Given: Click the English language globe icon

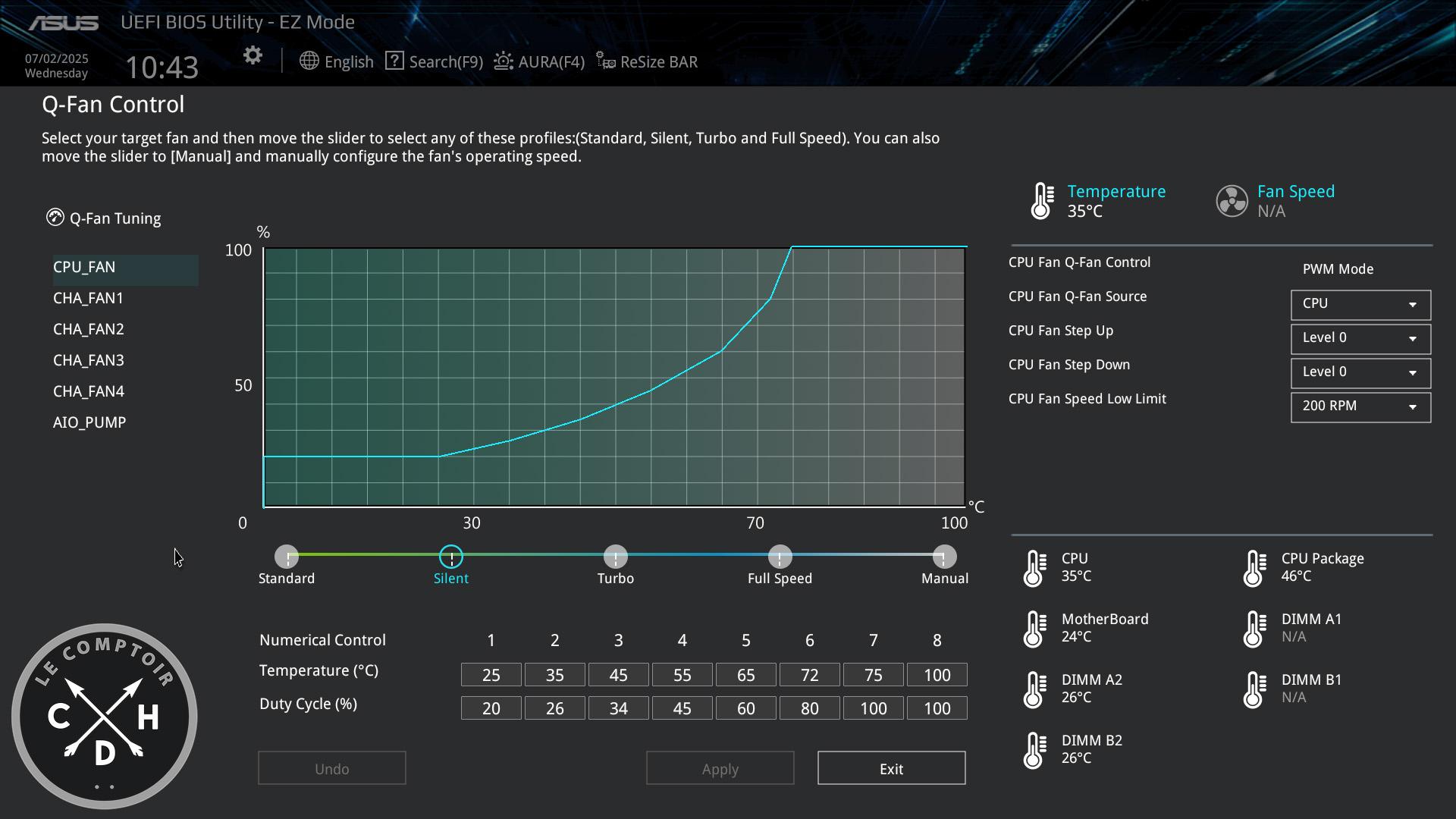Looking at the screenshot, I should pyautogui.click(x=309, y=61).
